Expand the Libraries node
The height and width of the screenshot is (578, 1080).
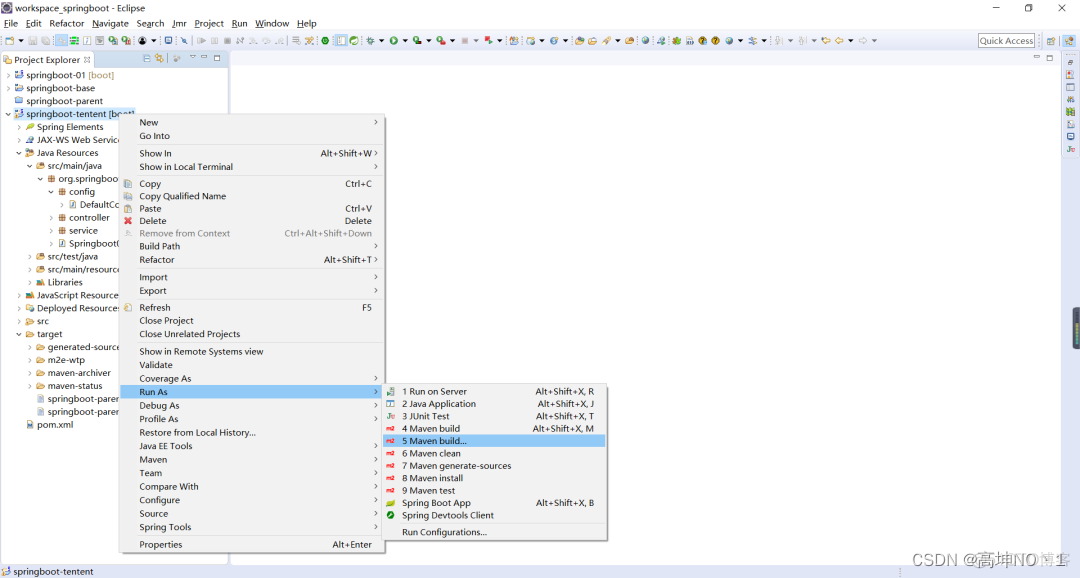coord(30,282)
